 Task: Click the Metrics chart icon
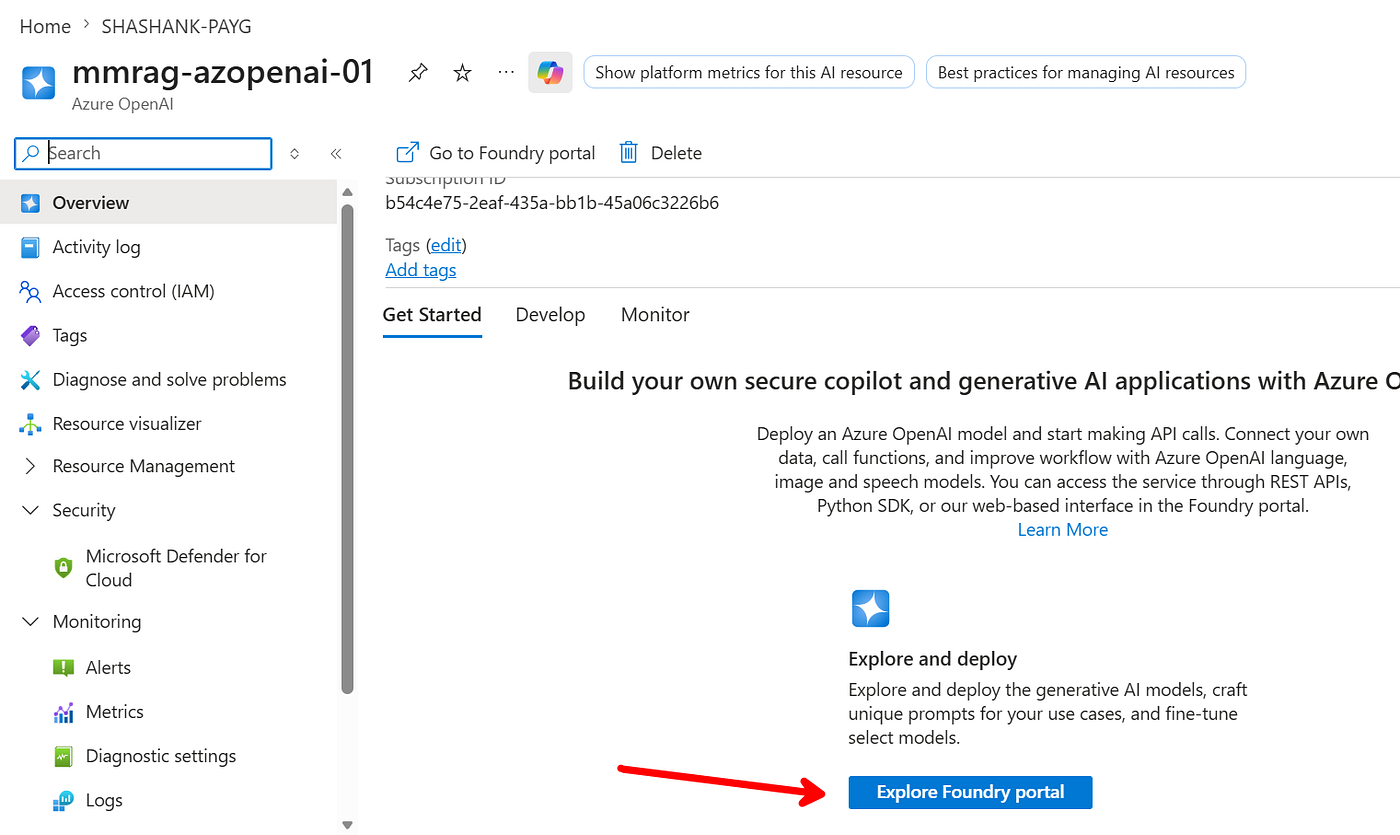63,712
